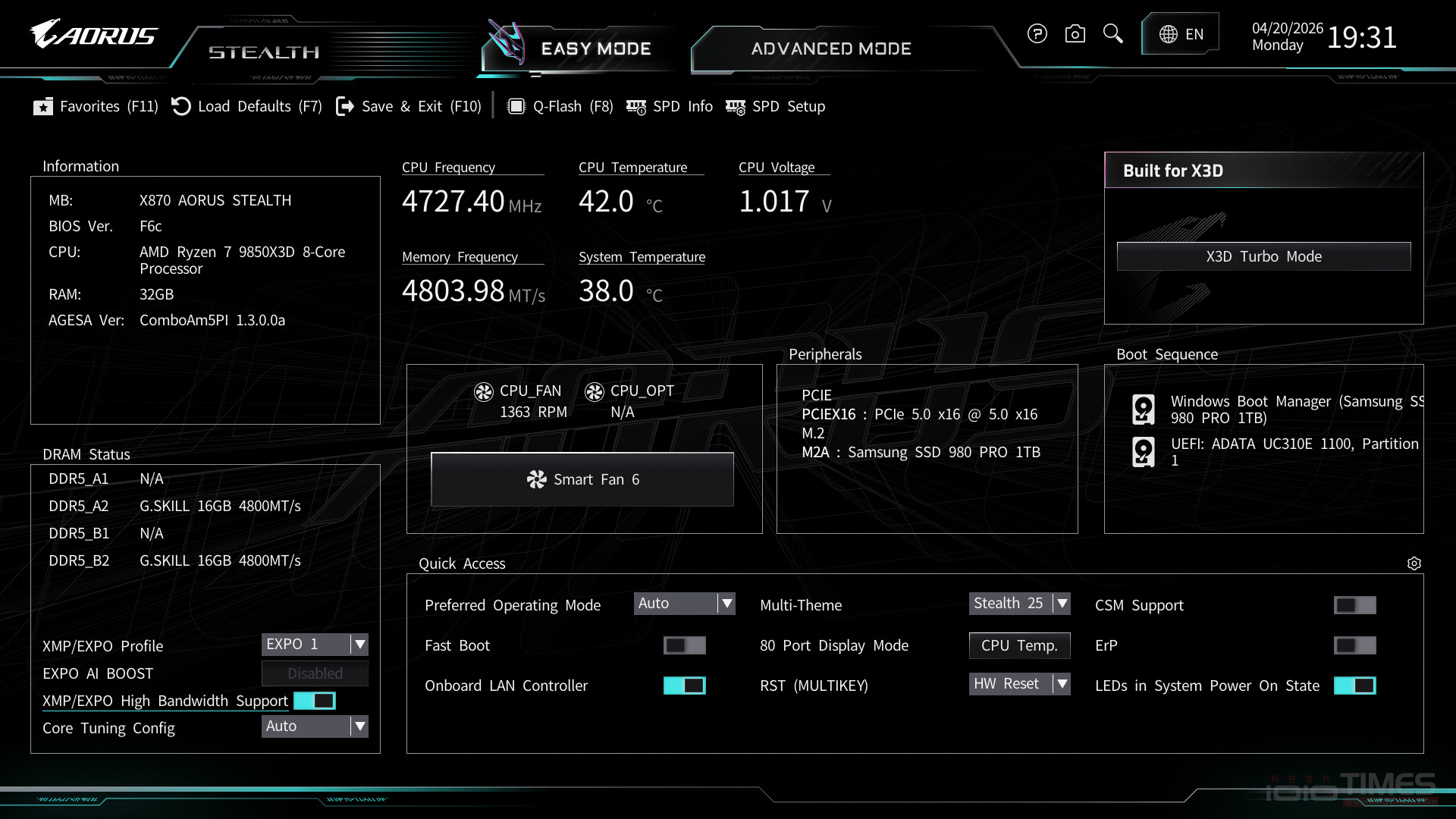Take a BIOS screenshot with the camera icon
The image size is (1456, 819).
(x=1075, y=33)
